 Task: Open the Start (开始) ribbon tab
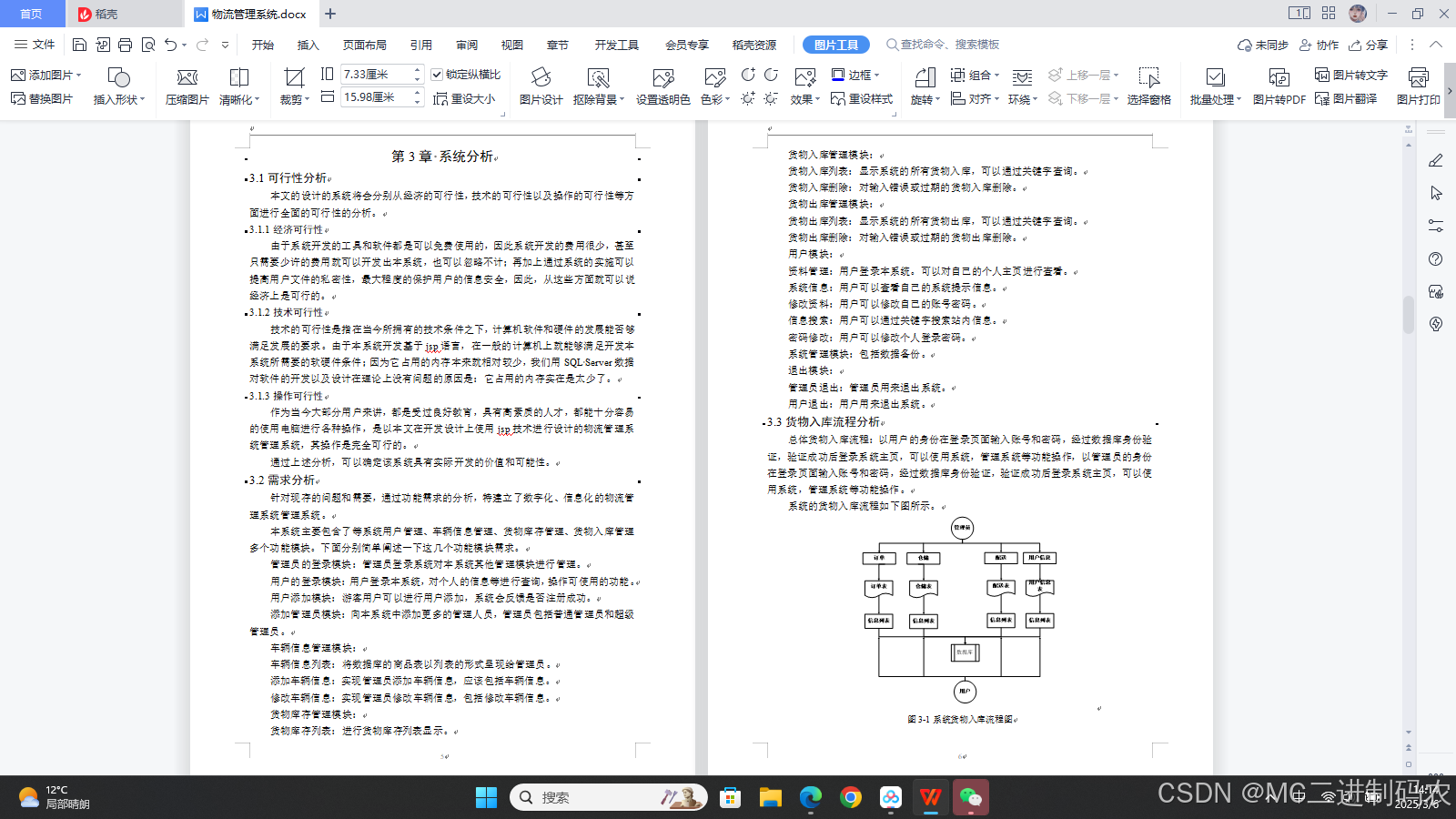[263, 45]
